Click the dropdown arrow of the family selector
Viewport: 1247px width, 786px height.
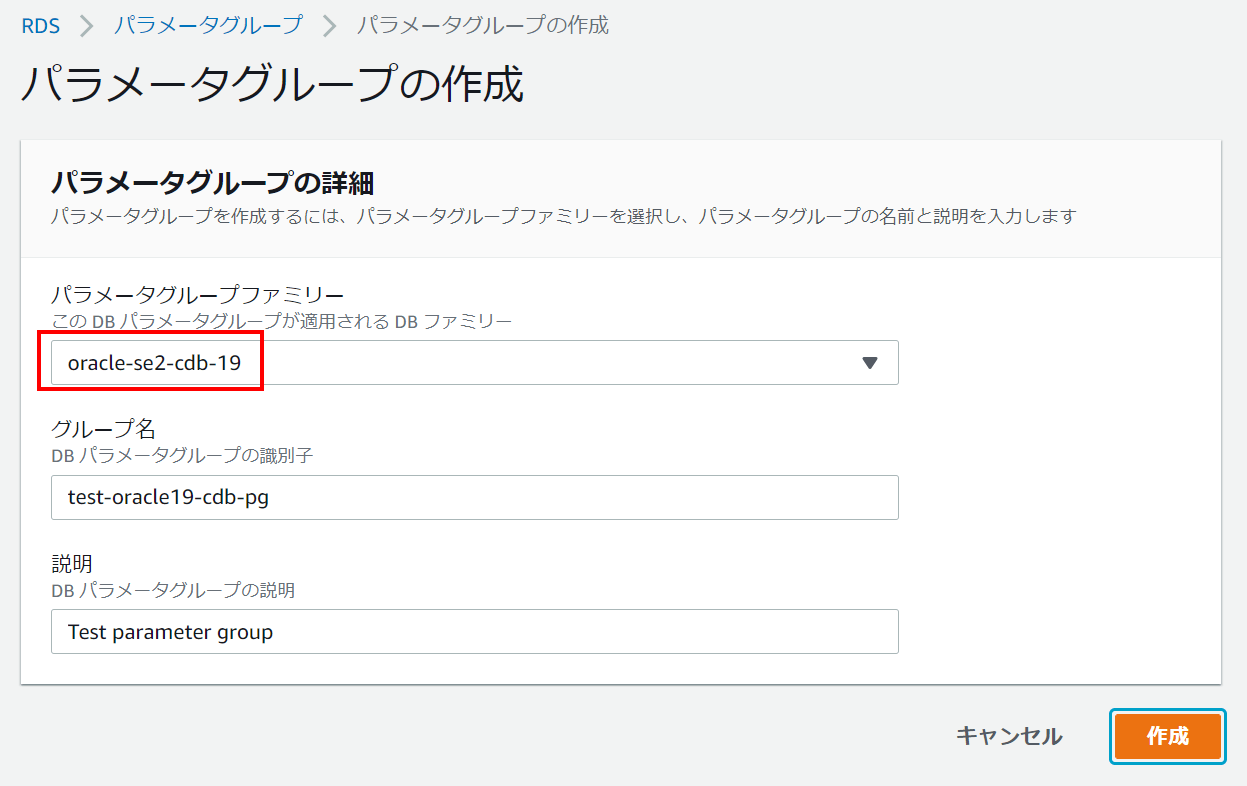869,363
